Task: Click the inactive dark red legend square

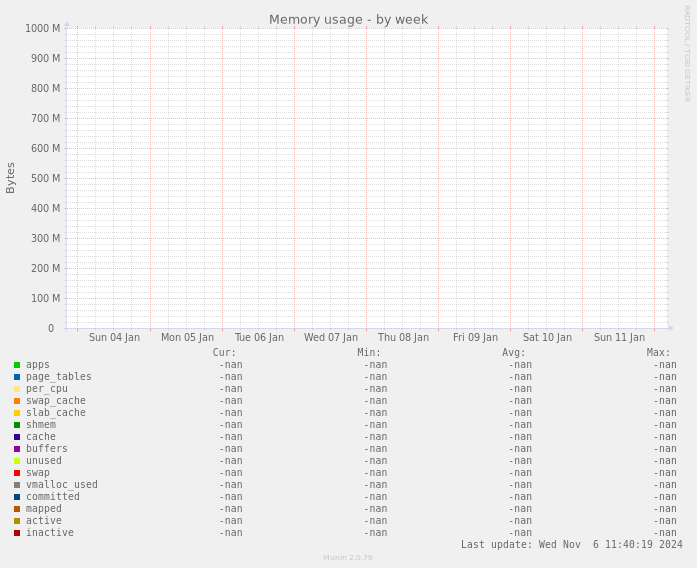Action: click(17, 533)
